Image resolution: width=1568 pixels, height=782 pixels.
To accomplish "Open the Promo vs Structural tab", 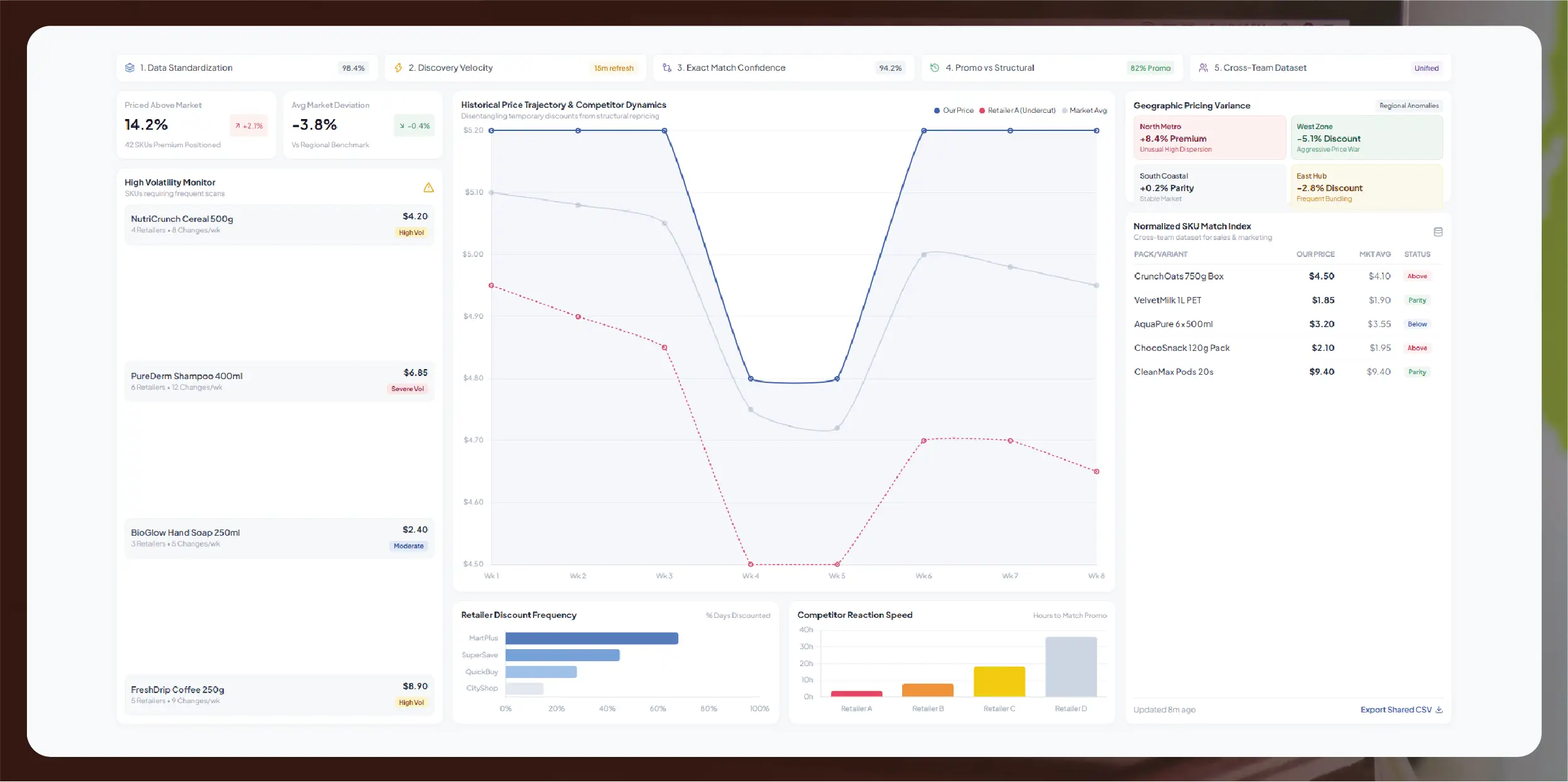I will point(1052,68).
